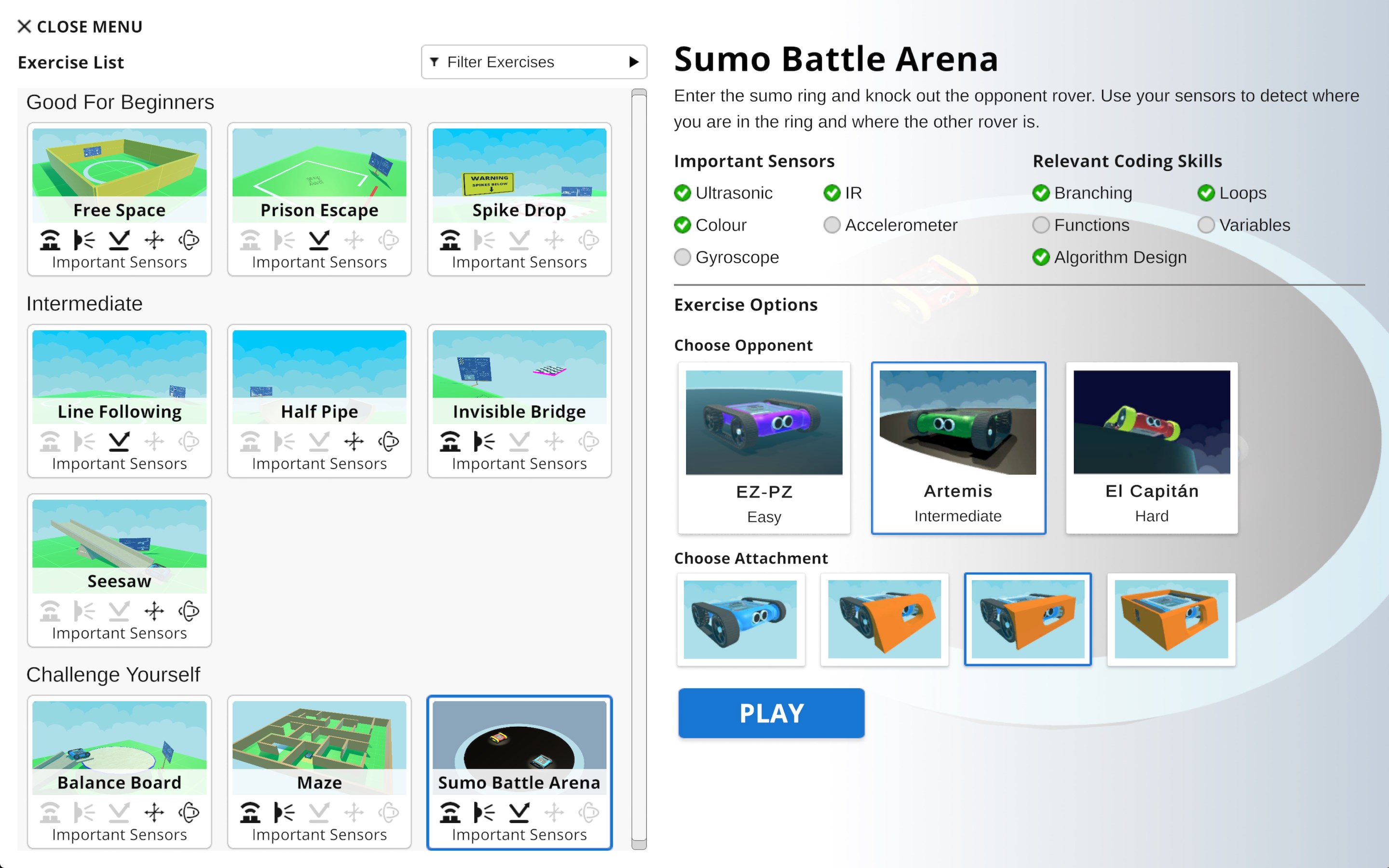Click CLOSE MENU at top left
The width and height of the screenshot is (1389, 868).
click(x=80, y=27)
